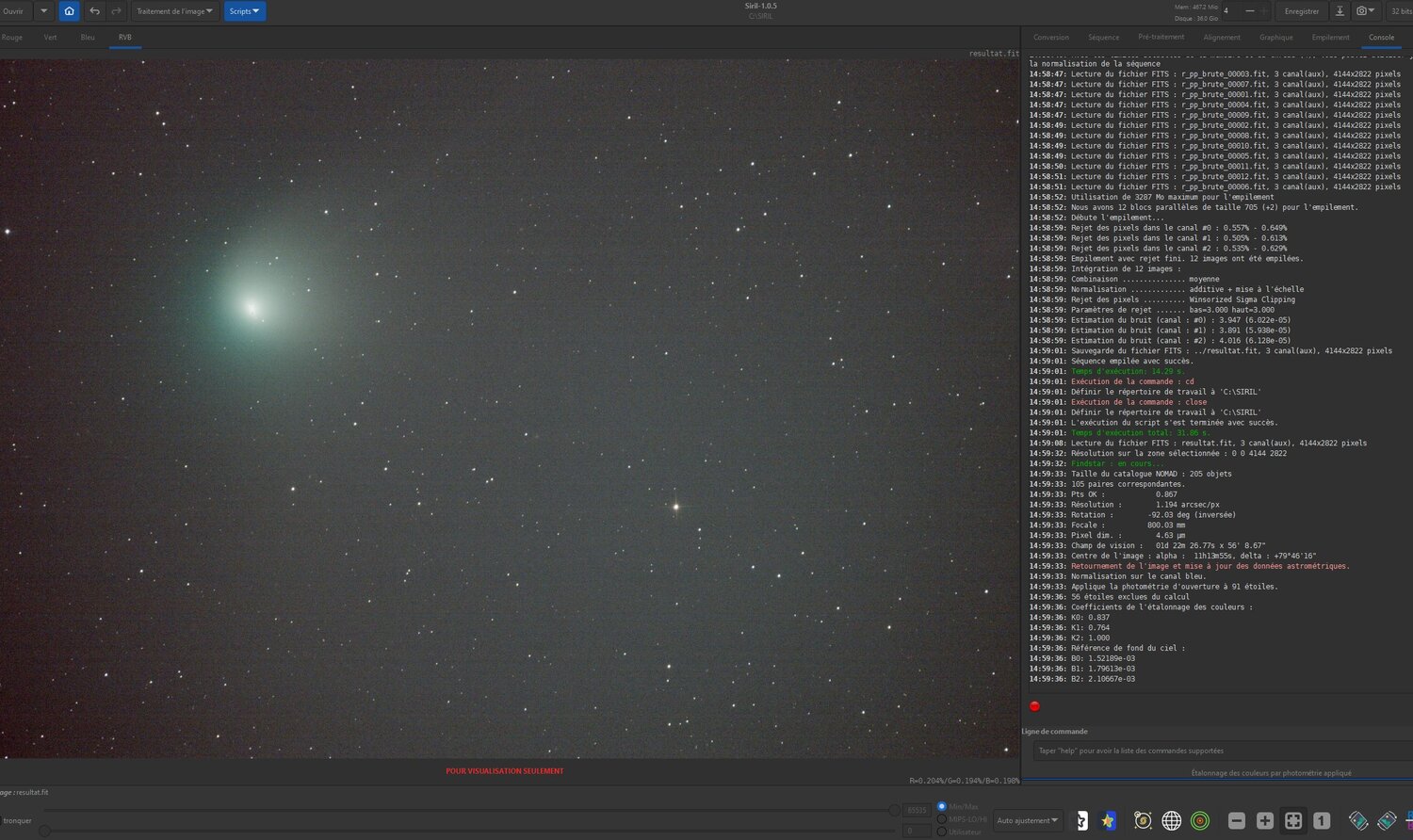
Task: Open the 32 bits precision dropdown
Action: point(1402,11)
